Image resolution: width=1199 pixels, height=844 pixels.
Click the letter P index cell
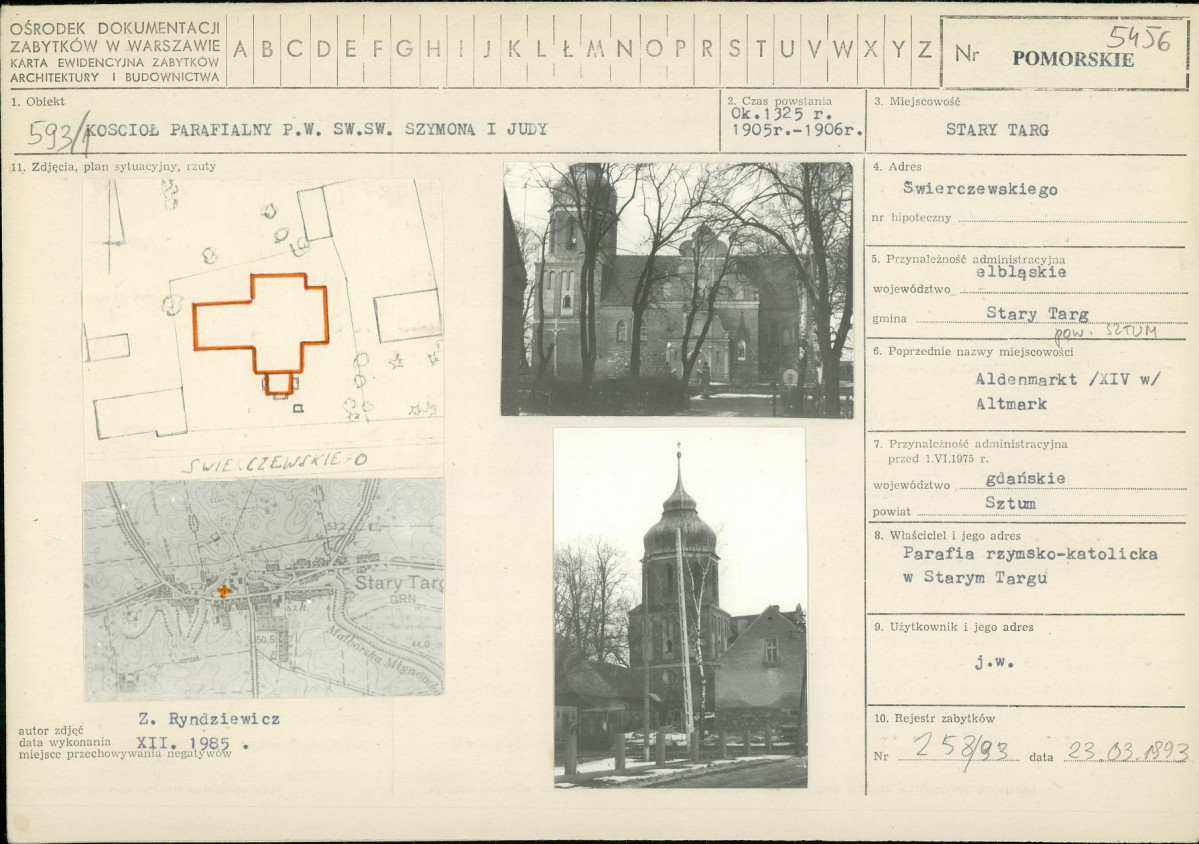coord(680,50)
